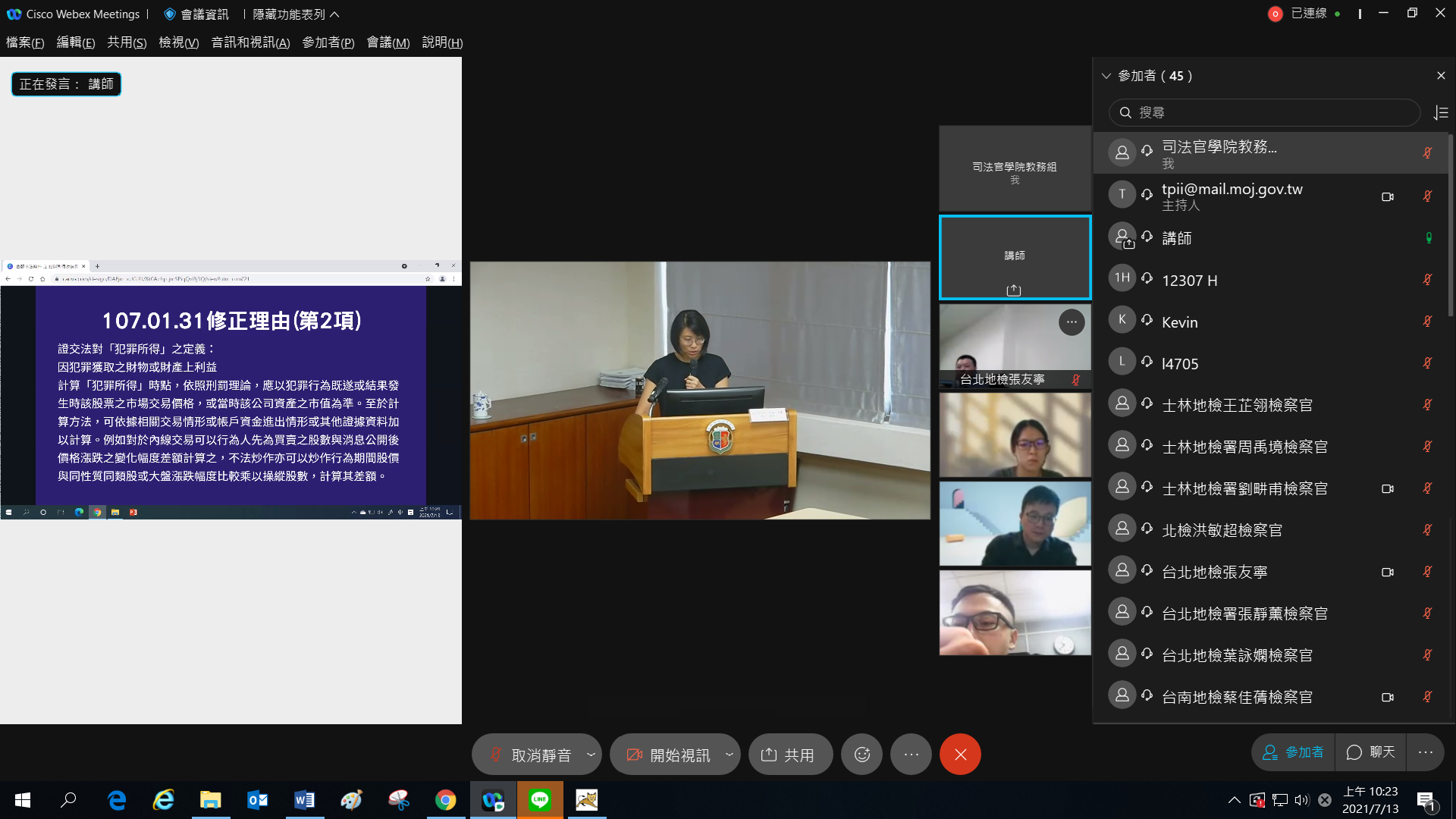Click the T avatar of the host
Viewport: 1456px width, 819px height.
1122,194
